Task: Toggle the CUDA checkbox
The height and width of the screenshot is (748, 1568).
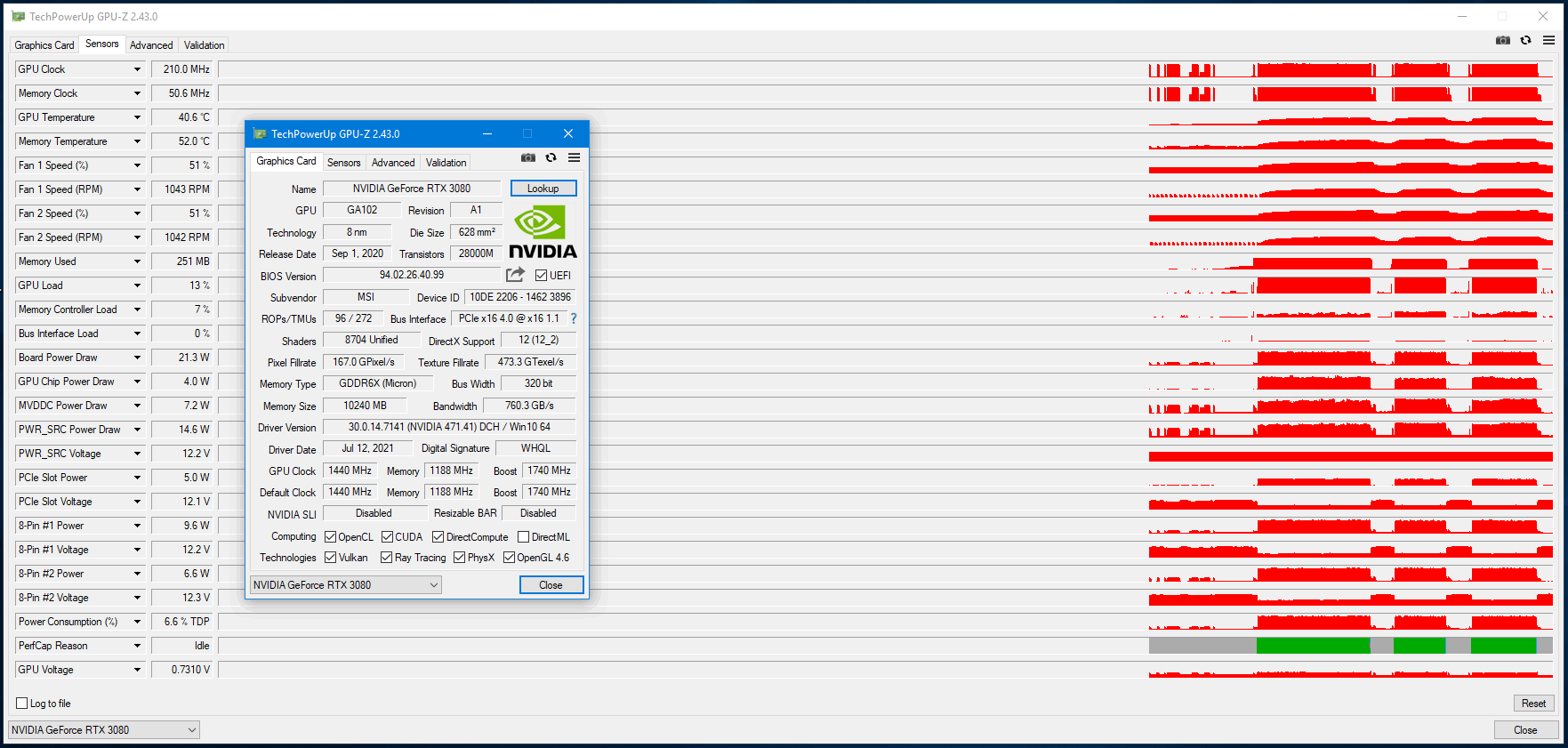Action: (388, 537)
